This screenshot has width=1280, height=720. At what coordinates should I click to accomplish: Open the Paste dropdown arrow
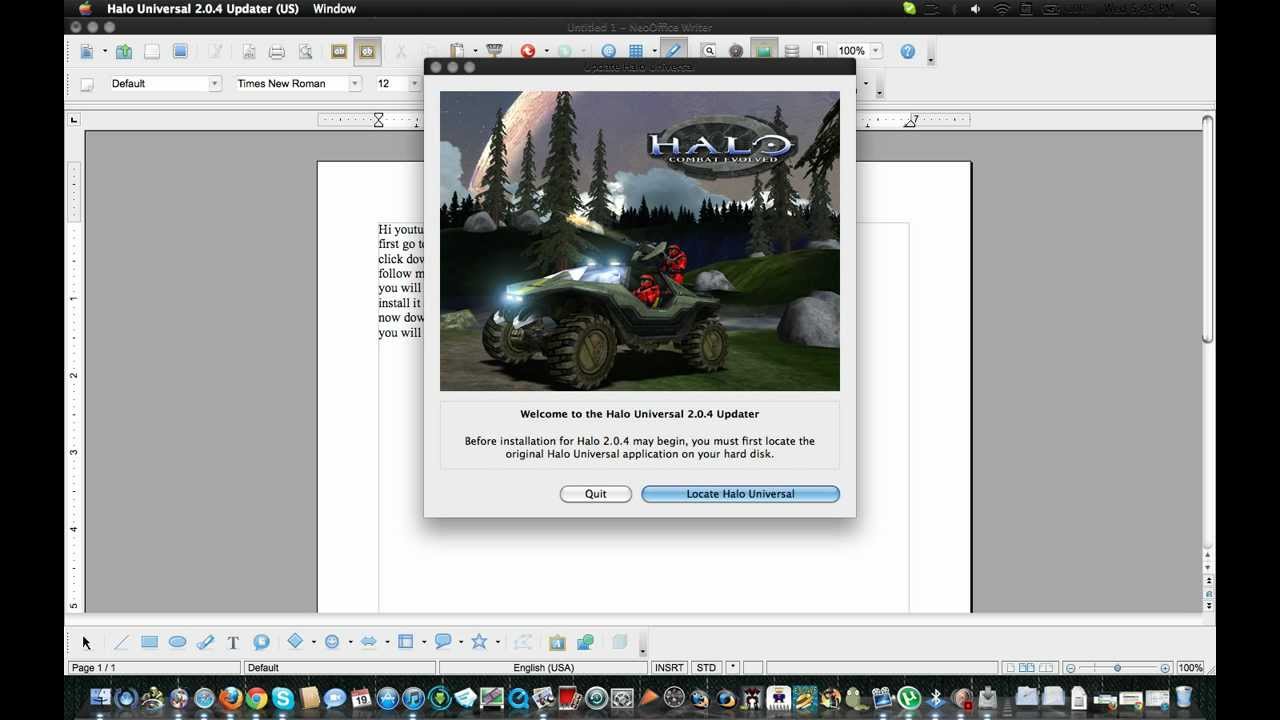tap(474, 51)
